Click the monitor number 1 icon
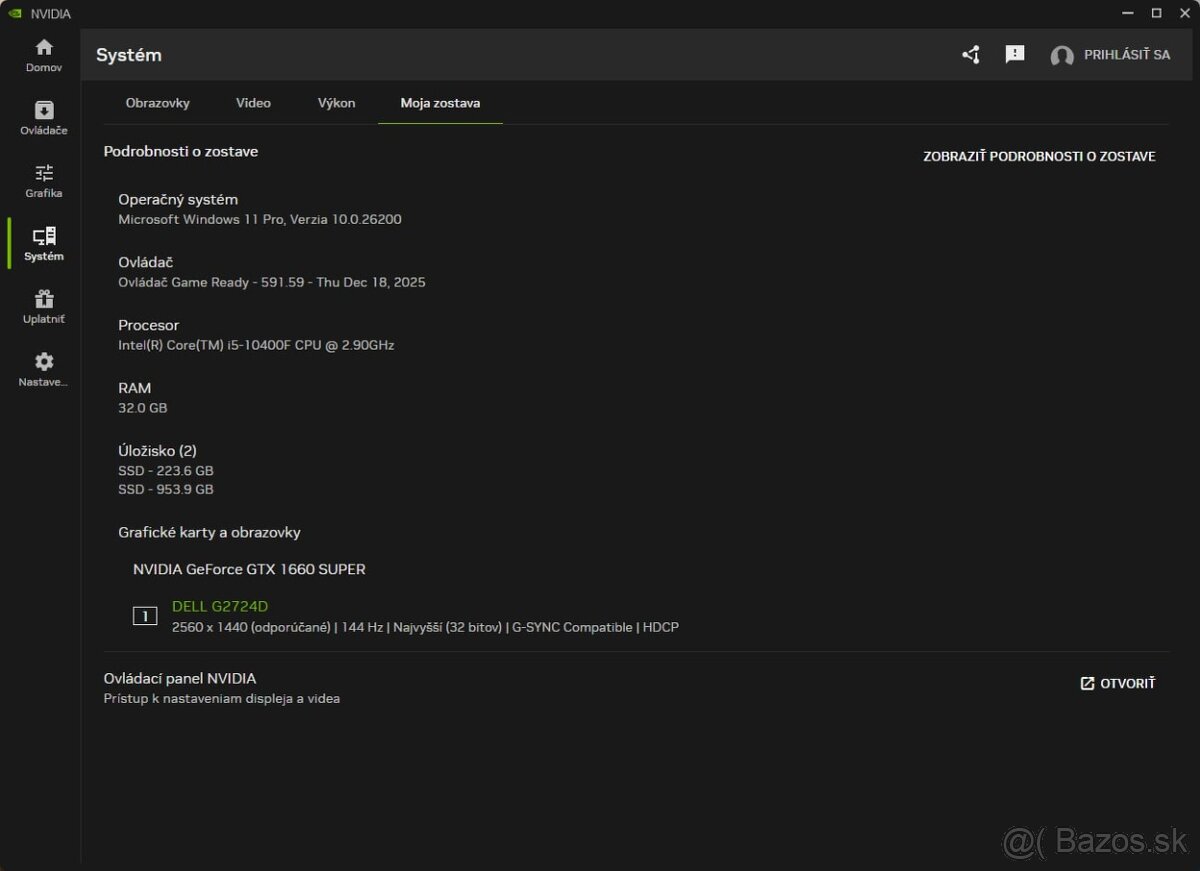Viewport: 1200px width, 871px height. pyautogui.click(x=145, y=616)
